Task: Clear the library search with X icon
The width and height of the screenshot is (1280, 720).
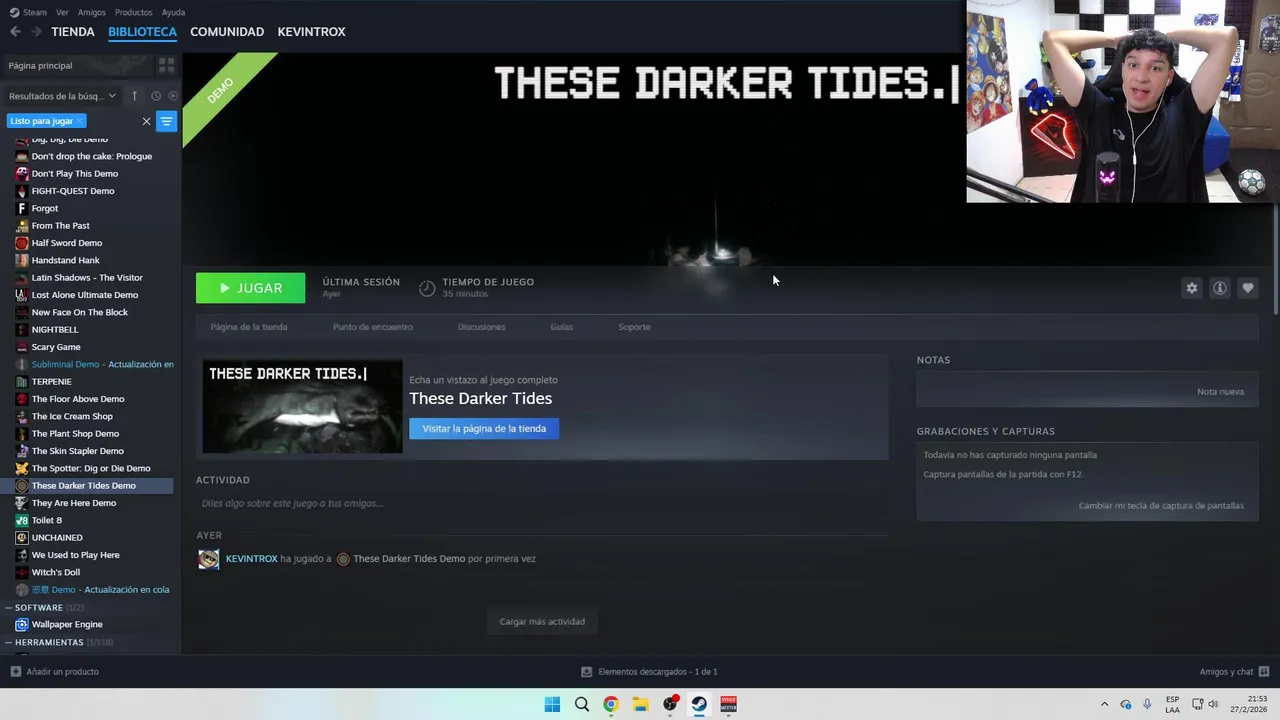Action: point(146,121)
